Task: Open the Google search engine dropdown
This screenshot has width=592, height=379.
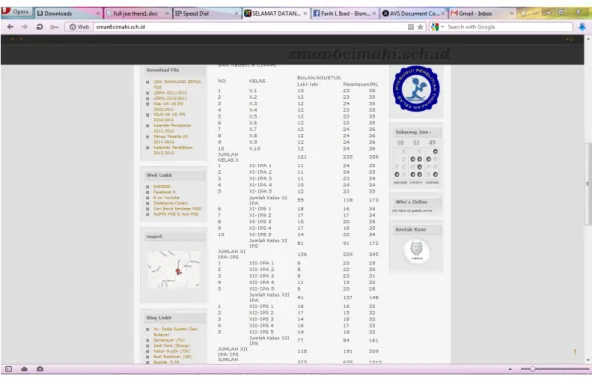Action: [437, 27]
